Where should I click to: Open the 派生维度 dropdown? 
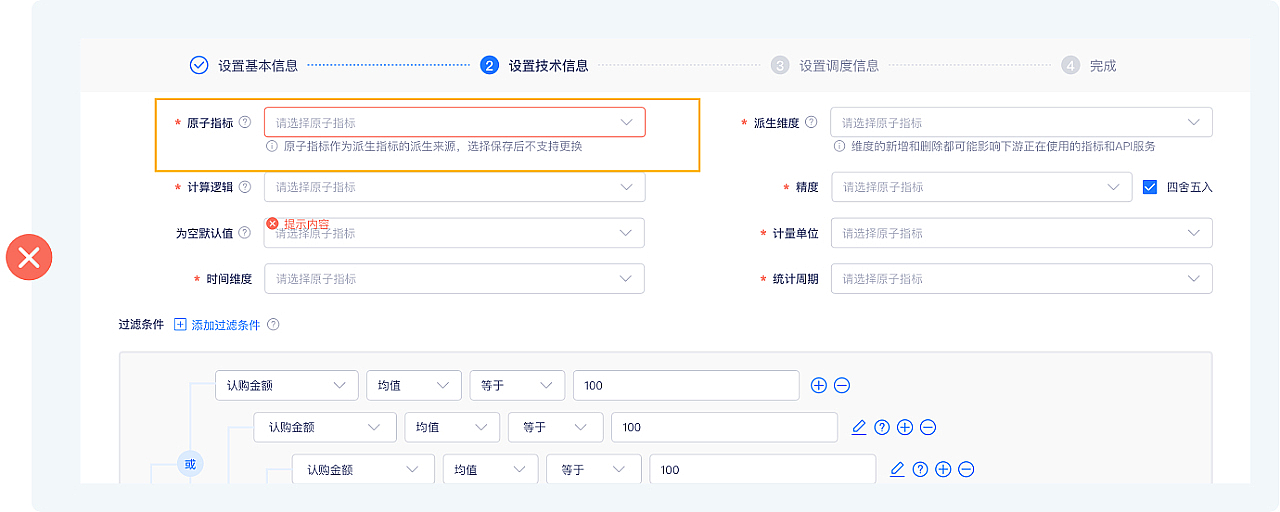point(1021,122)
